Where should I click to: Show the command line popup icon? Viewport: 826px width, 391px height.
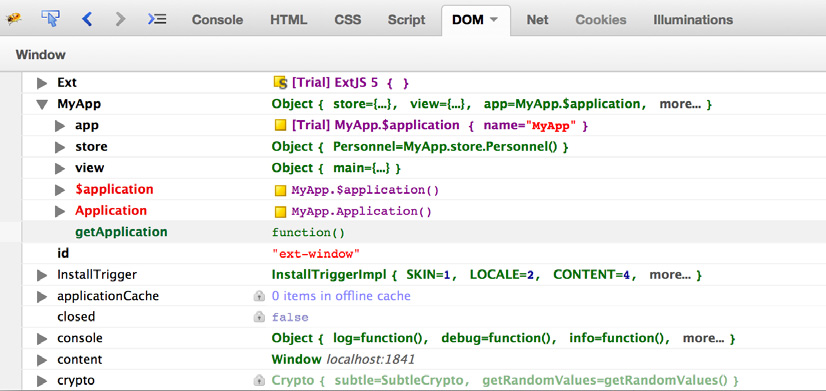click(157, 19)
